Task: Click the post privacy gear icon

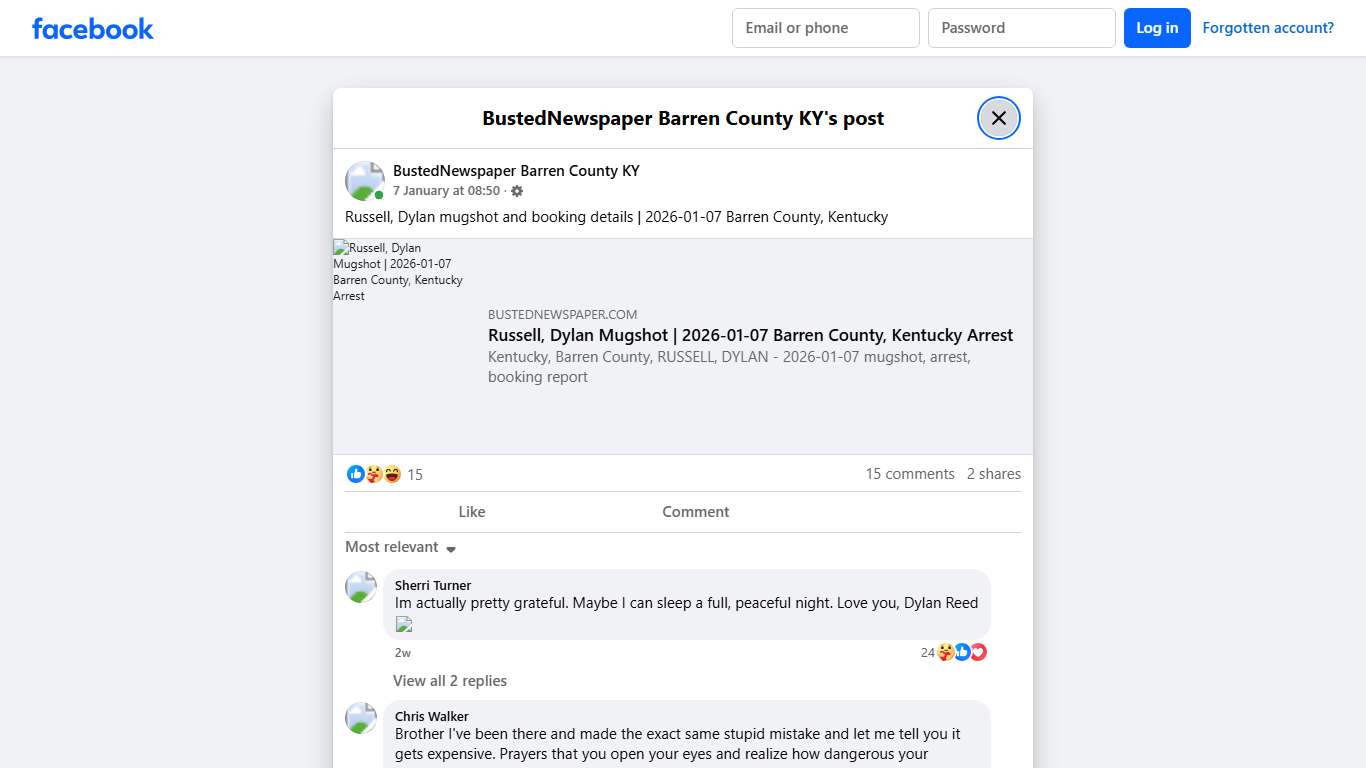Action: pos(517,191)
